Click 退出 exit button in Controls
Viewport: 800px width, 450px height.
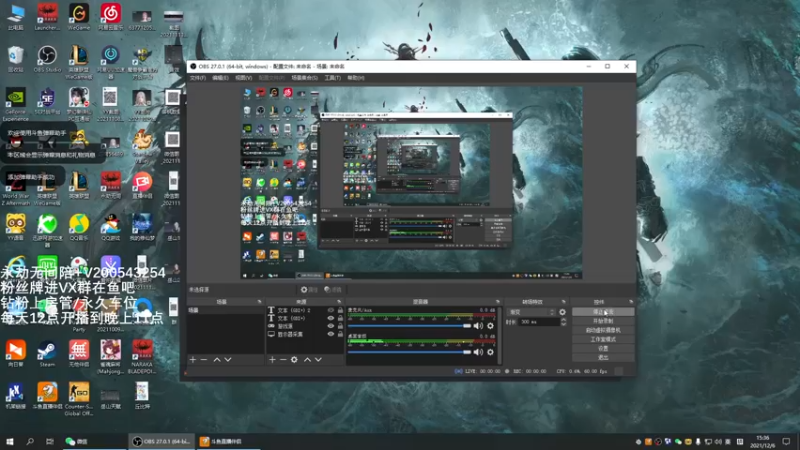tap(603, 358)
